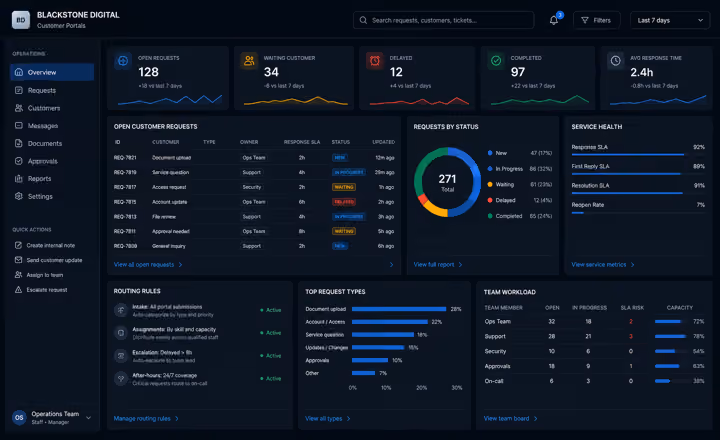Click View service metrics link

pos(602,265)
